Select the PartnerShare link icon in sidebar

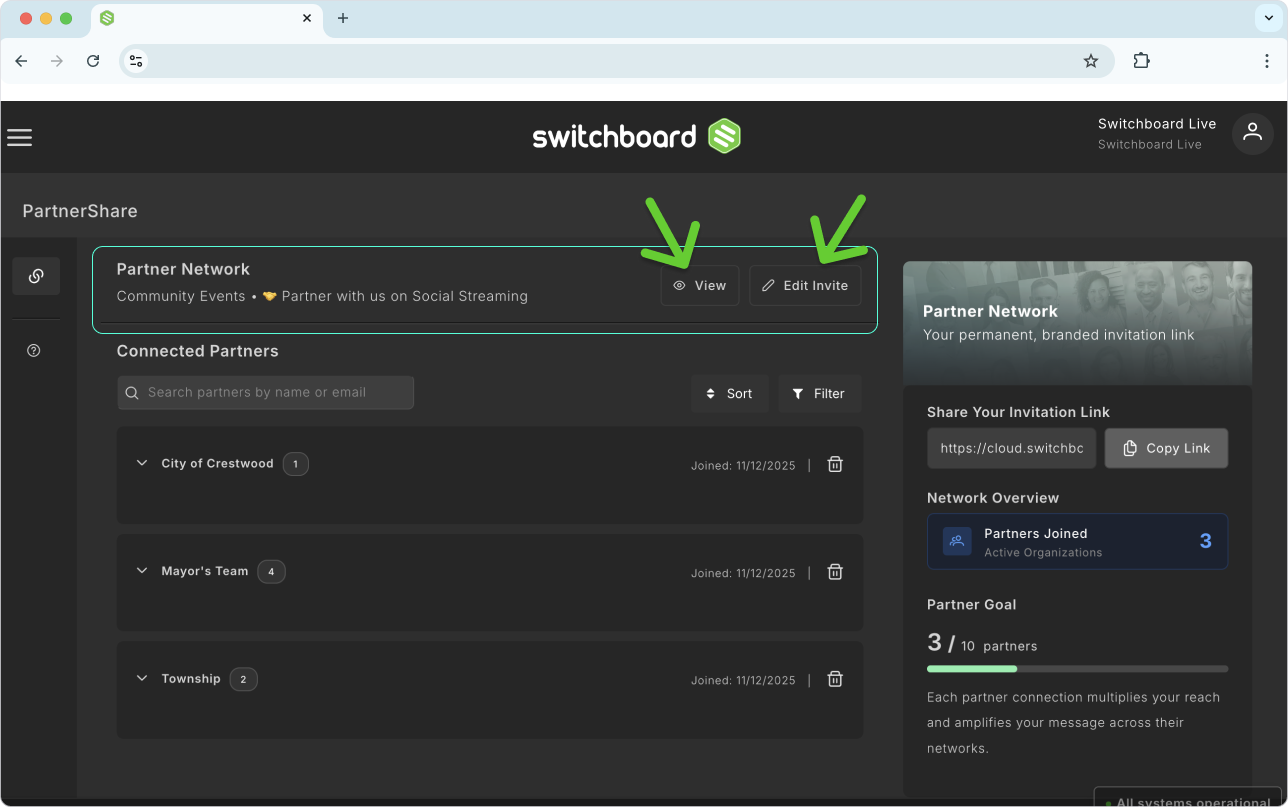coord(36,276)
